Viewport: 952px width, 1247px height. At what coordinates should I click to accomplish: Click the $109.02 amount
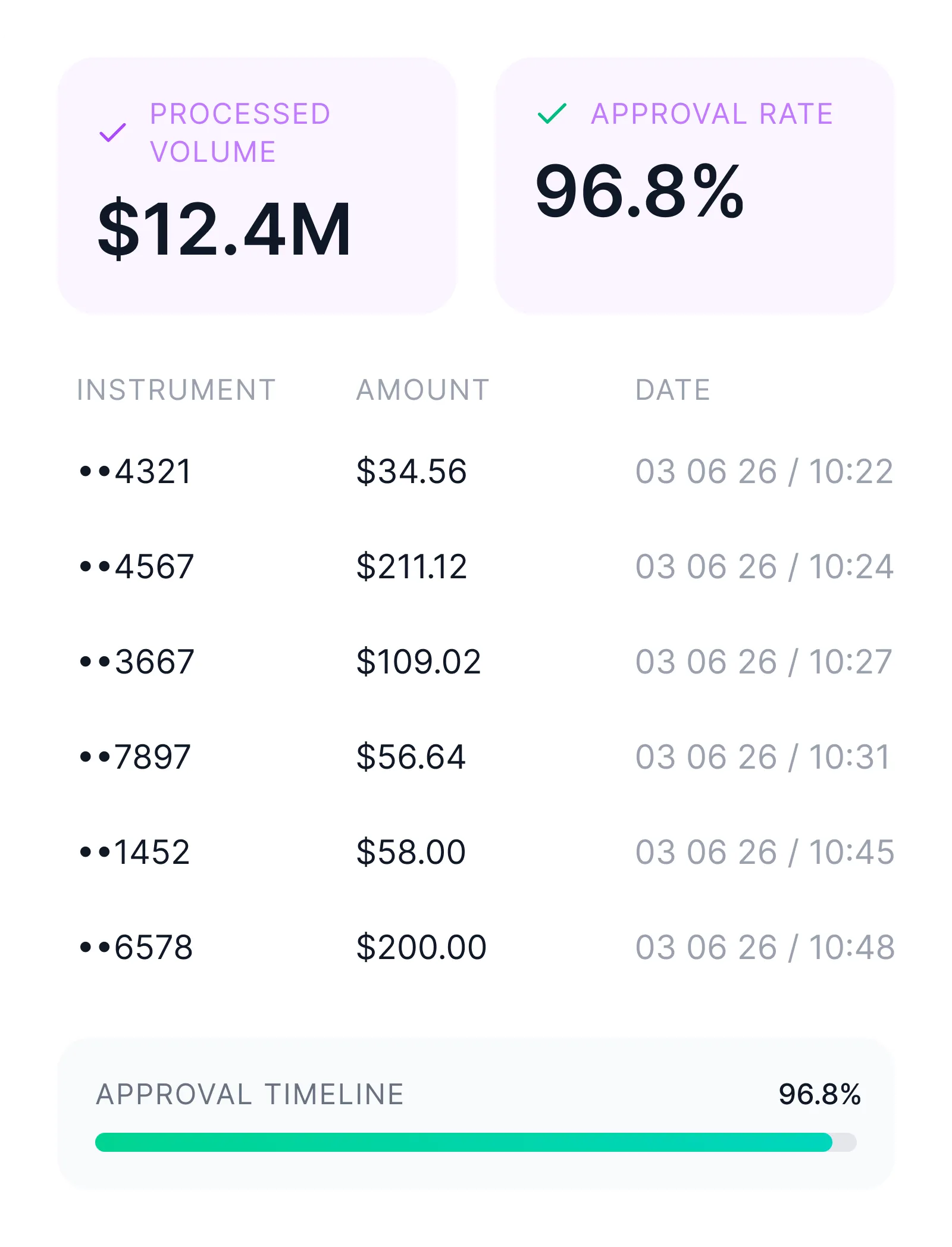418,662
